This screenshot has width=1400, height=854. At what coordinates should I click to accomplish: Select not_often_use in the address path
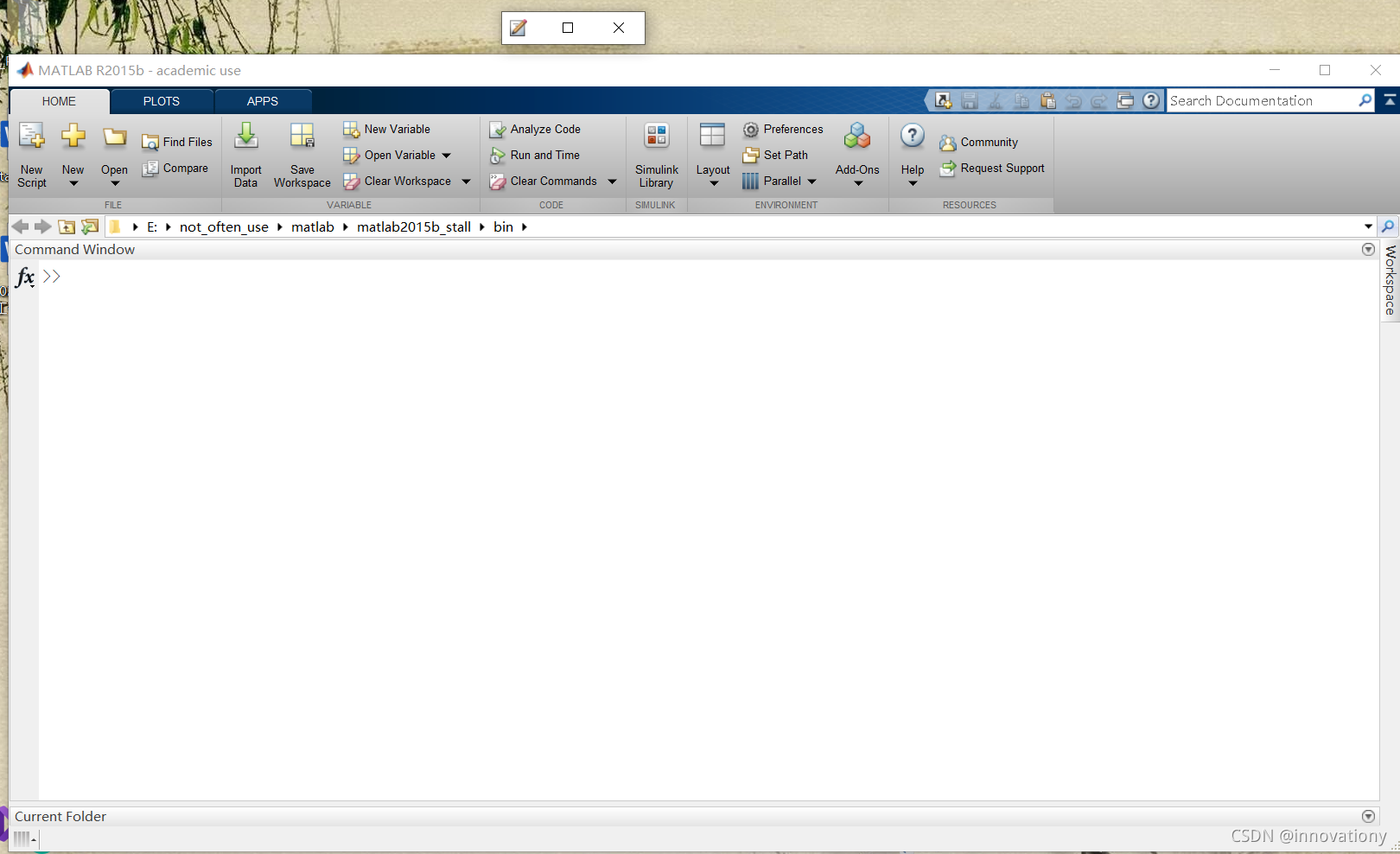coord(224,226)
